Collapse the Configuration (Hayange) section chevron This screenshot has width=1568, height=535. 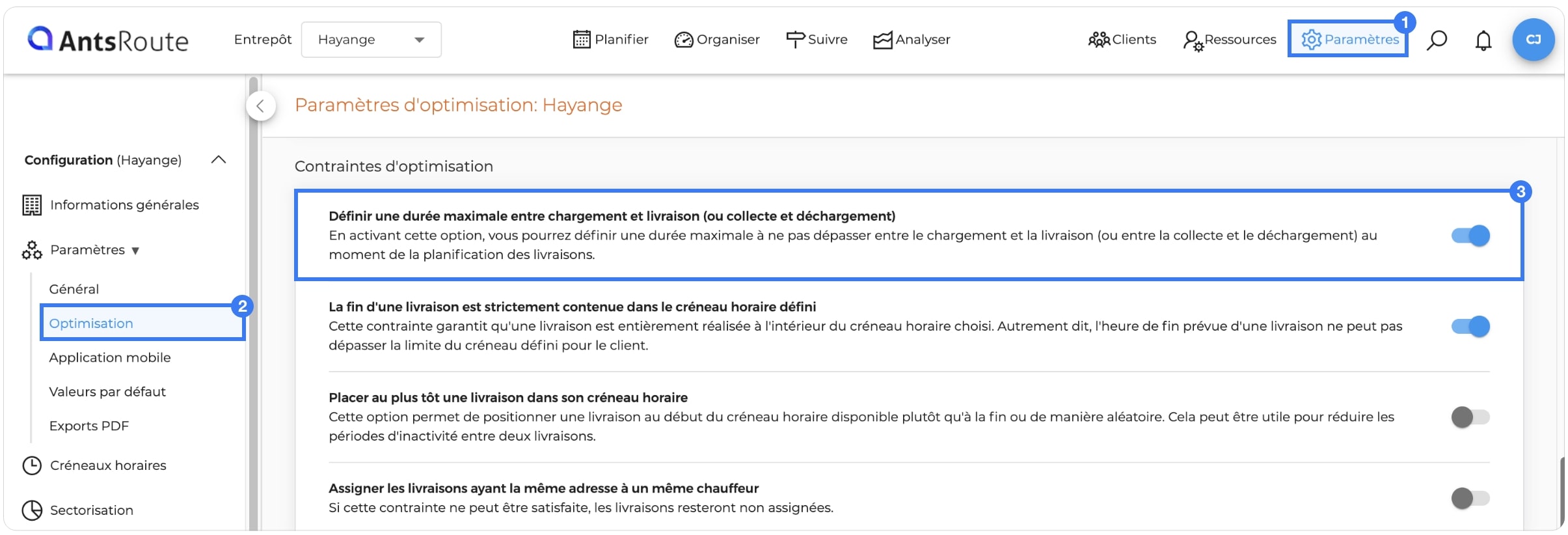(219, 159)
